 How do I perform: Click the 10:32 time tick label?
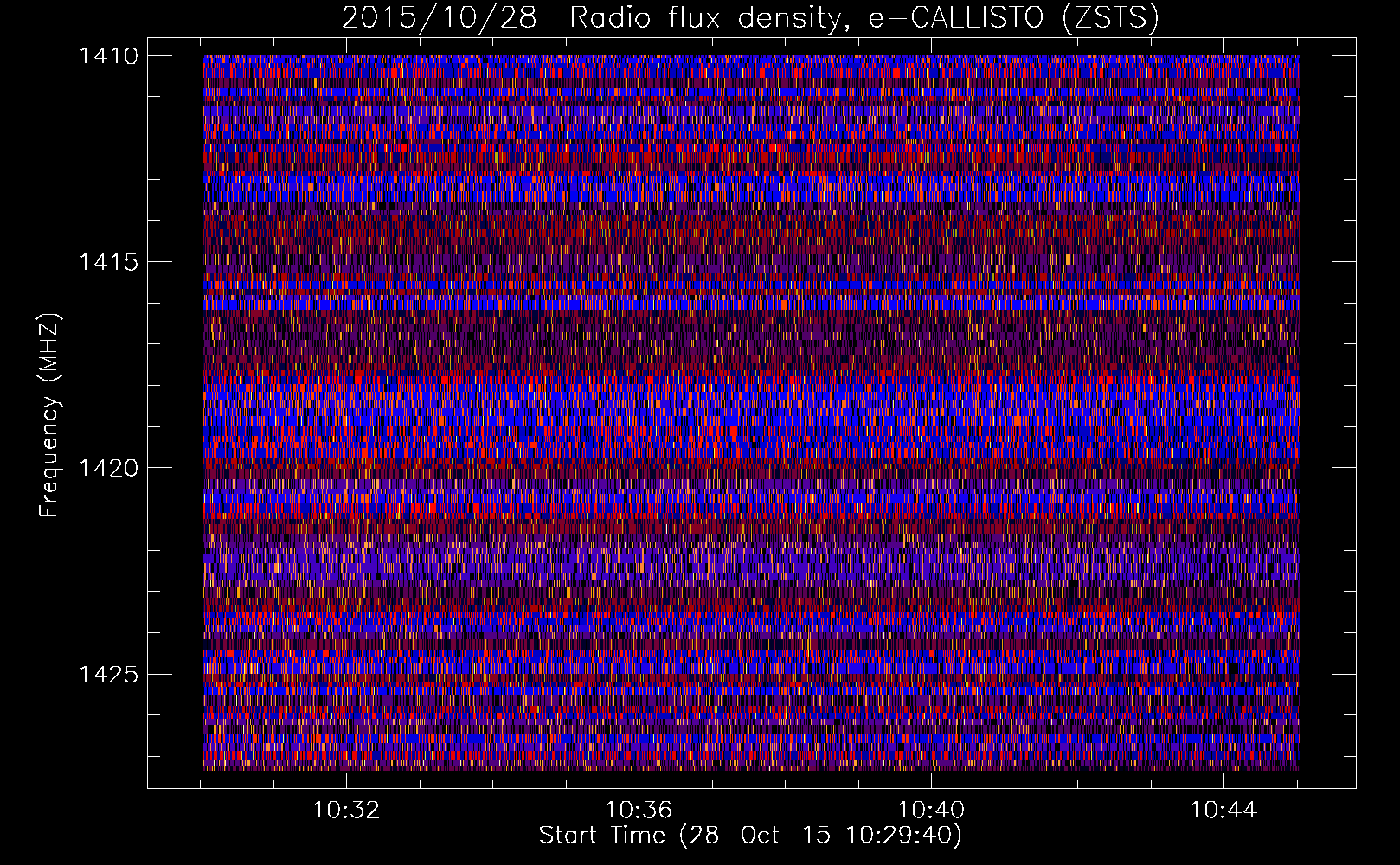346,811
